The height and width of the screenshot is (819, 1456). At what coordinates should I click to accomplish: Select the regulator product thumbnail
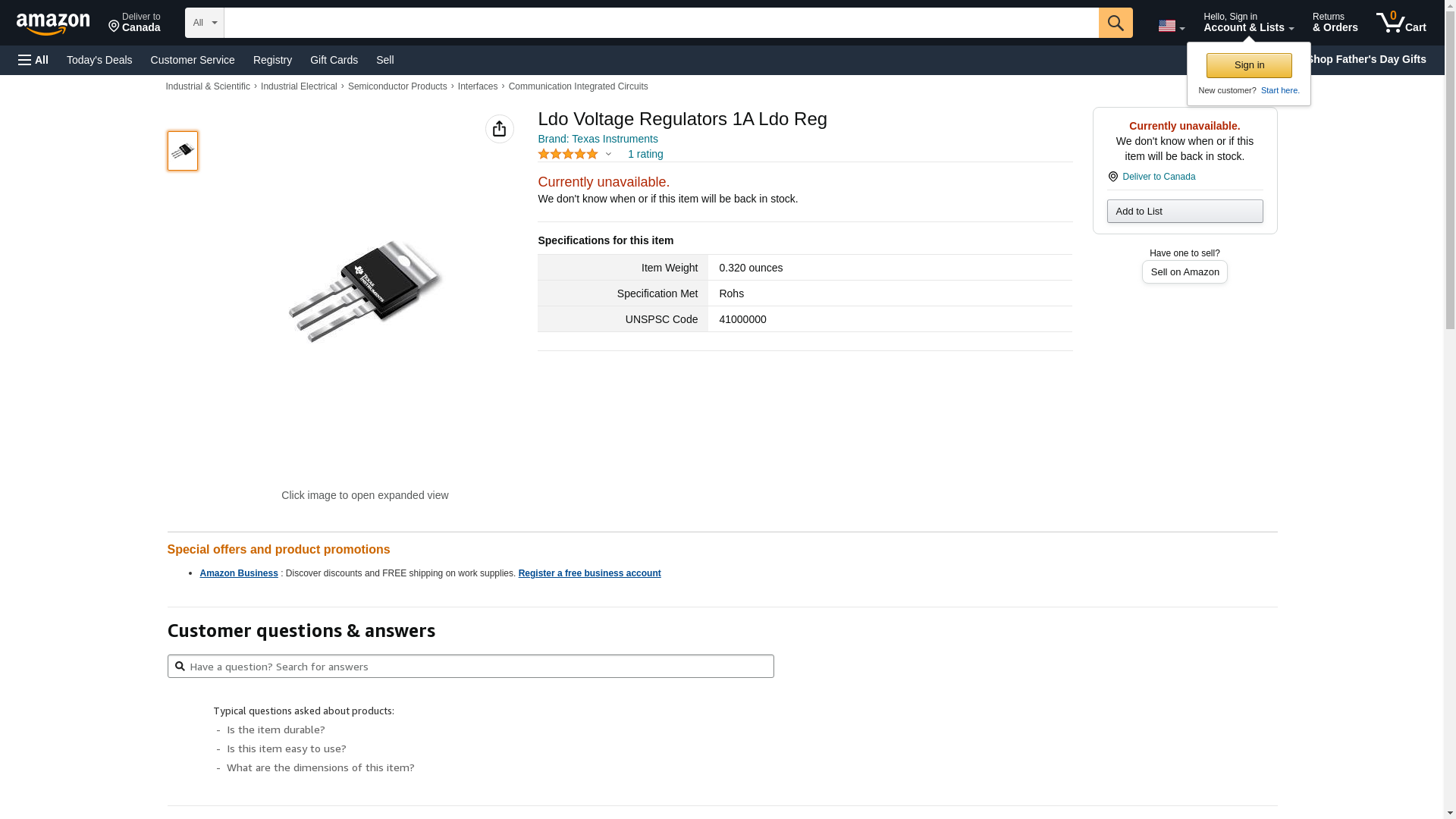coord(183,151)
